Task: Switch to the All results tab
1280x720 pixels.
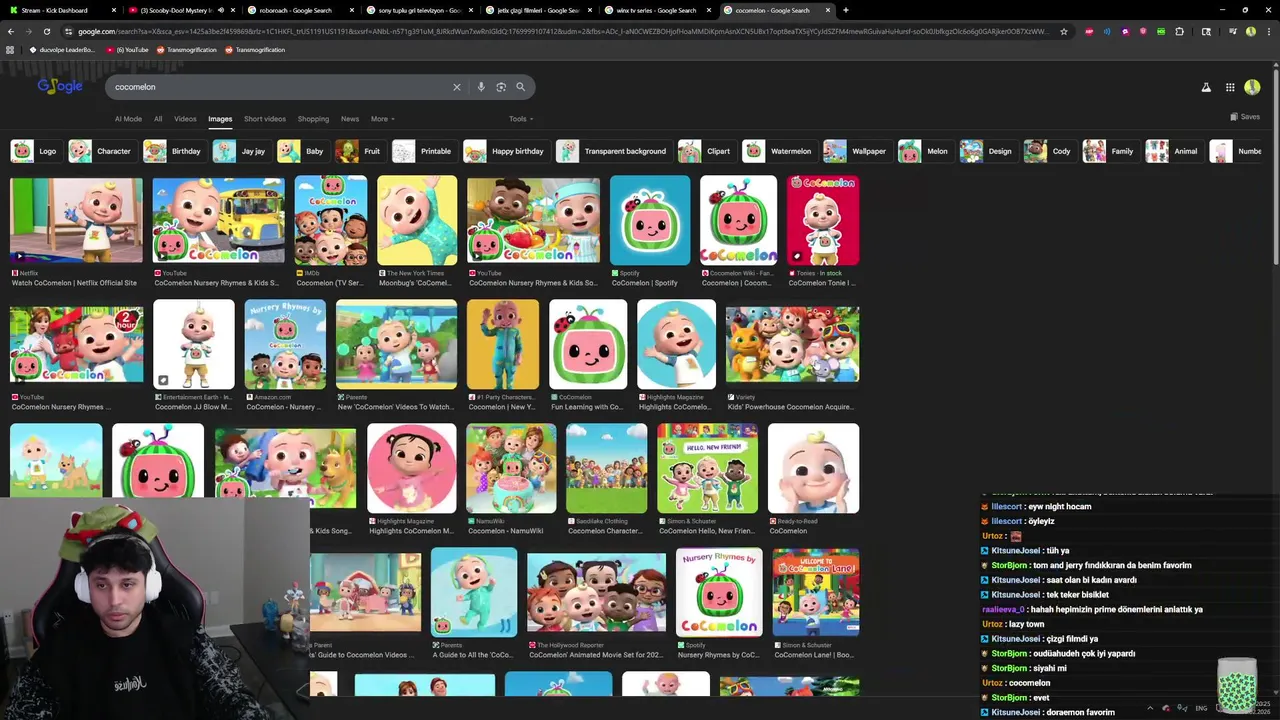Action: point(158,119)
